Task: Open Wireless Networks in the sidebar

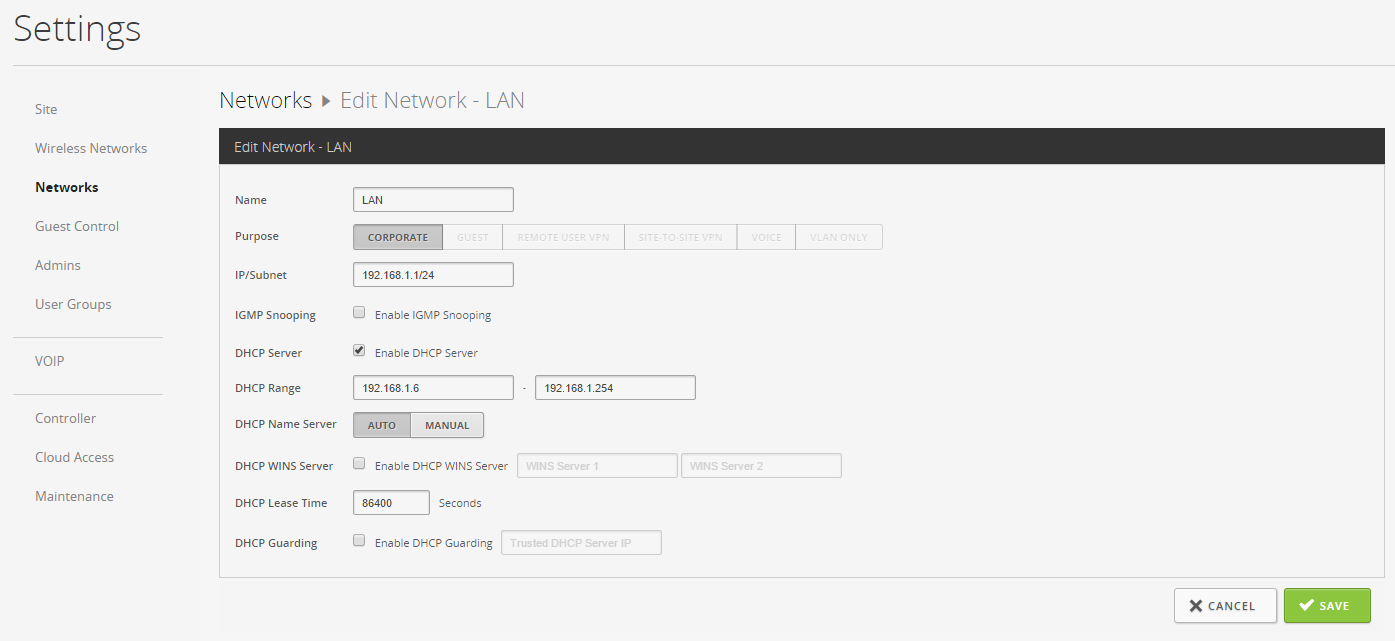Action: (91, 148)
